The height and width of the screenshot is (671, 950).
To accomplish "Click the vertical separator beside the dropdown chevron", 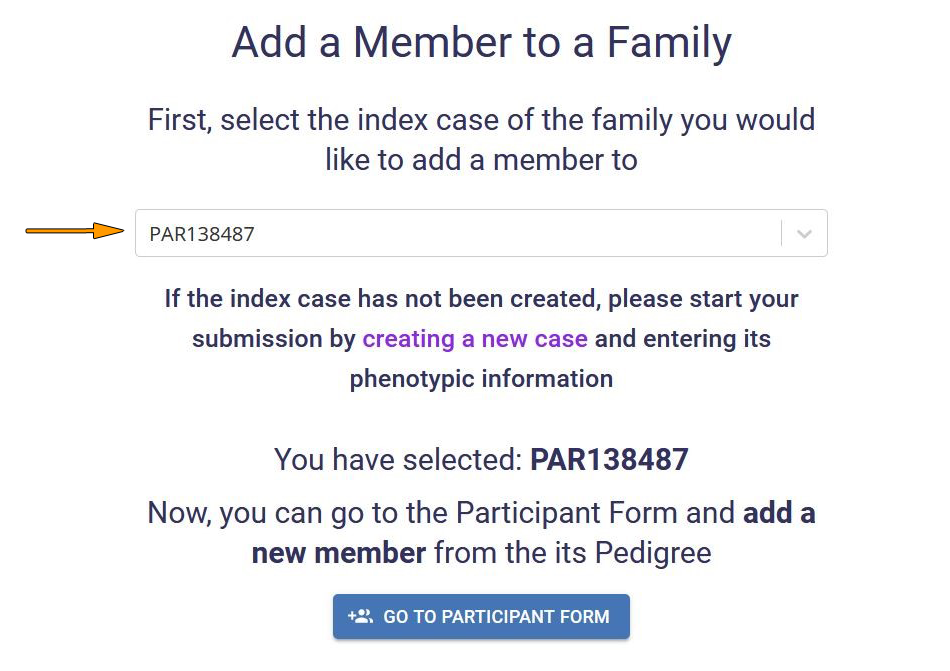I will [x=782, y=233].
